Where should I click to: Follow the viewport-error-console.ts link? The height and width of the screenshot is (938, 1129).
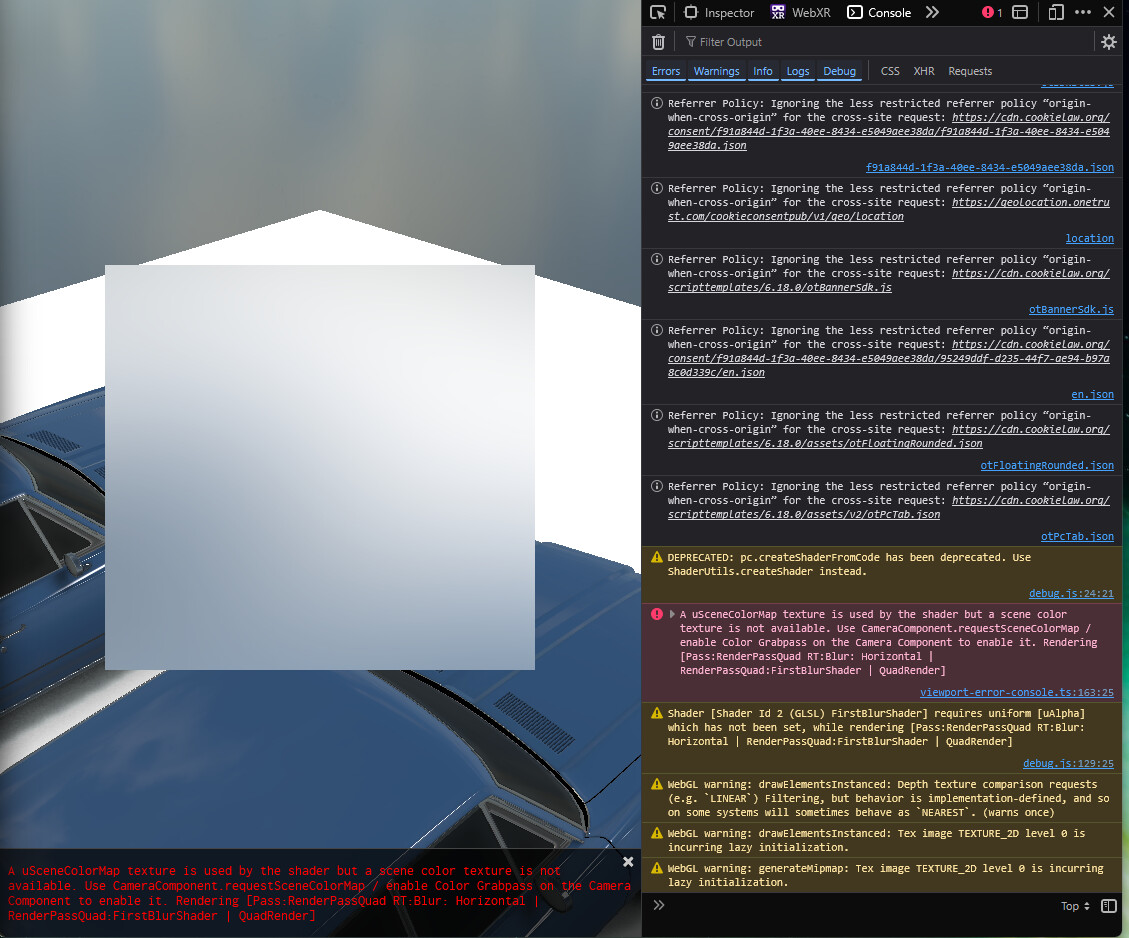tap(1017, 691)
